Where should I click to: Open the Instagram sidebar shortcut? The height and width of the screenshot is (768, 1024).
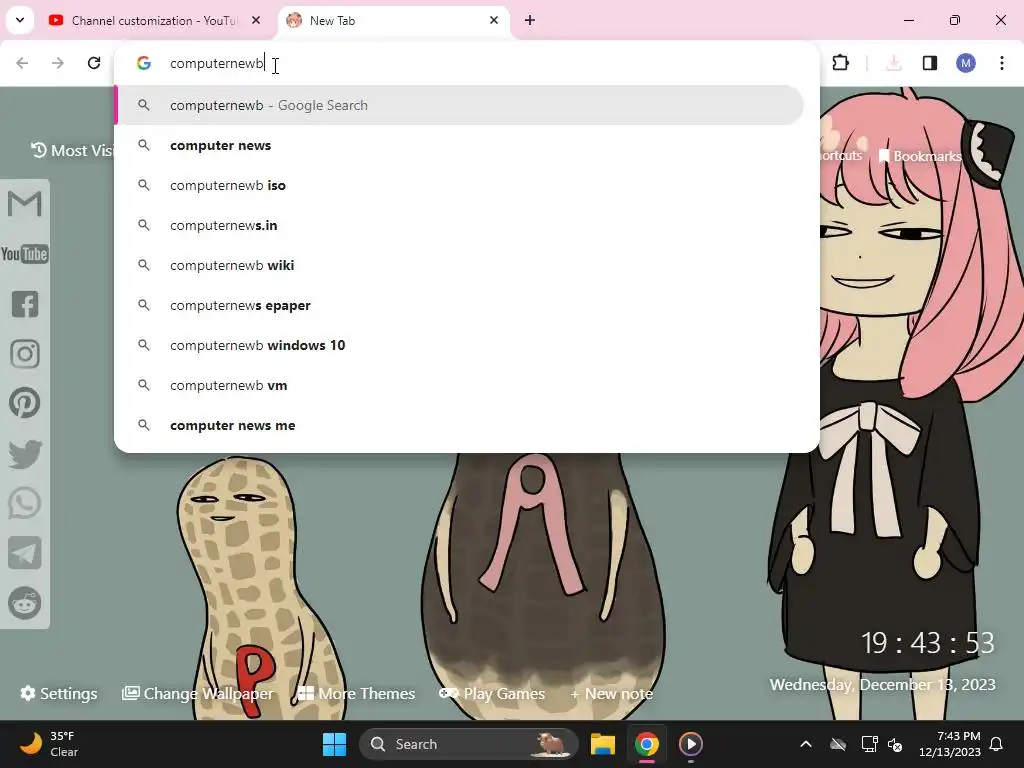pos(25,354)
